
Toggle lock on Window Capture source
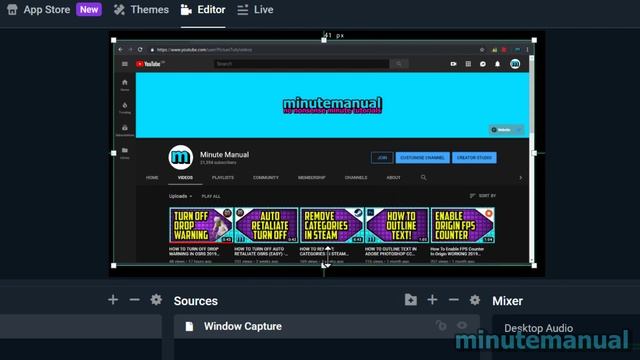[441, 325]
